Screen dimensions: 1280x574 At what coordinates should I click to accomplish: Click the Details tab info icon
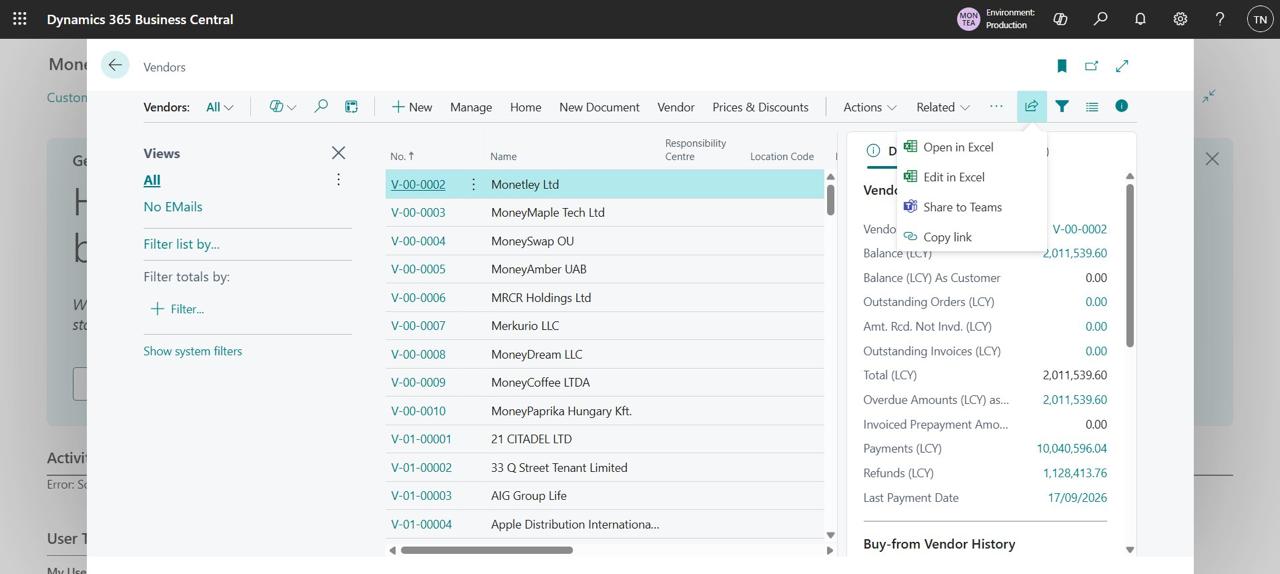click(873, 150)
